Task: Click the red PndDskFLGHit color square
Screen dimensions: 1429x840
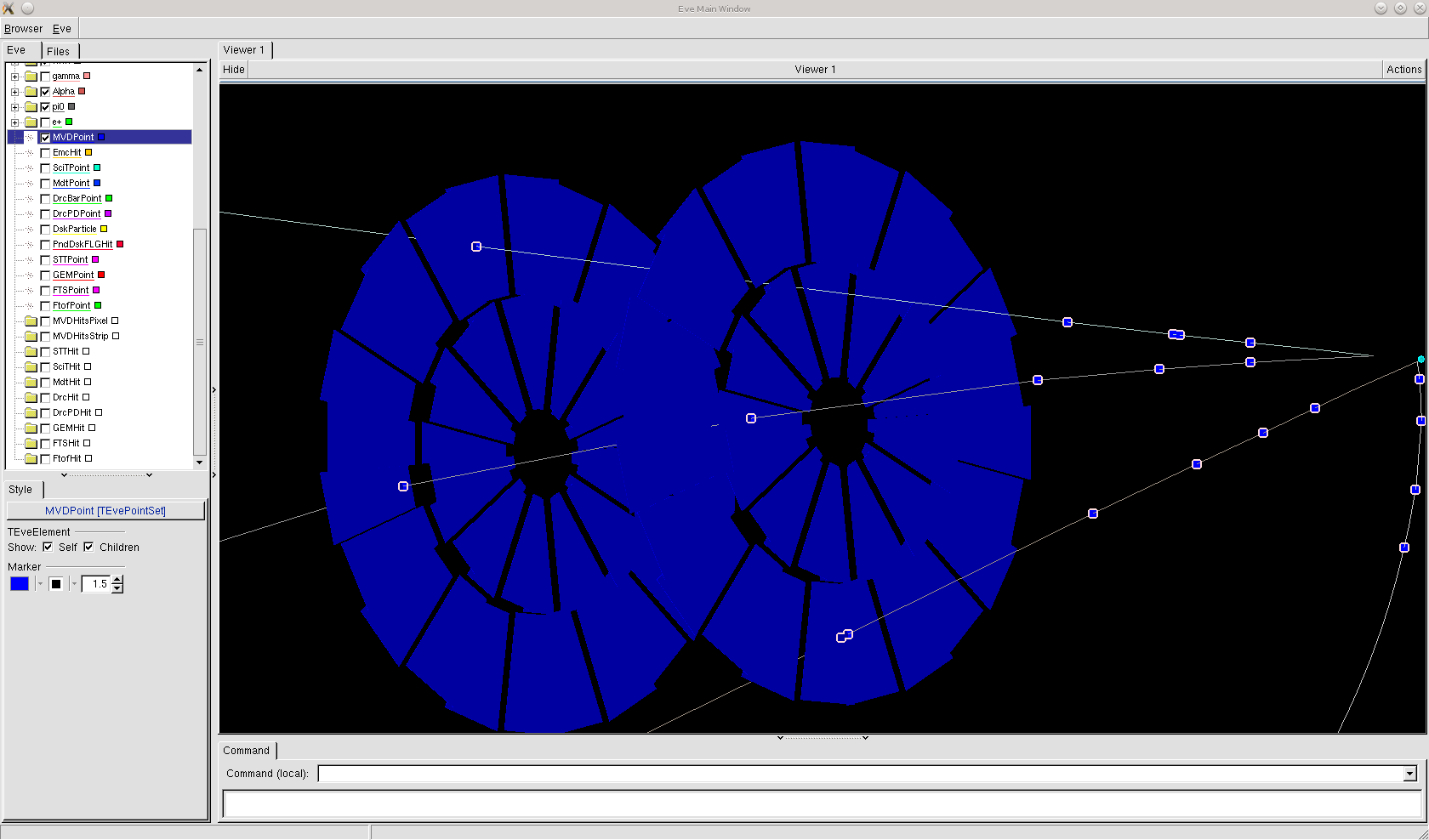Action: pos(120,245)
